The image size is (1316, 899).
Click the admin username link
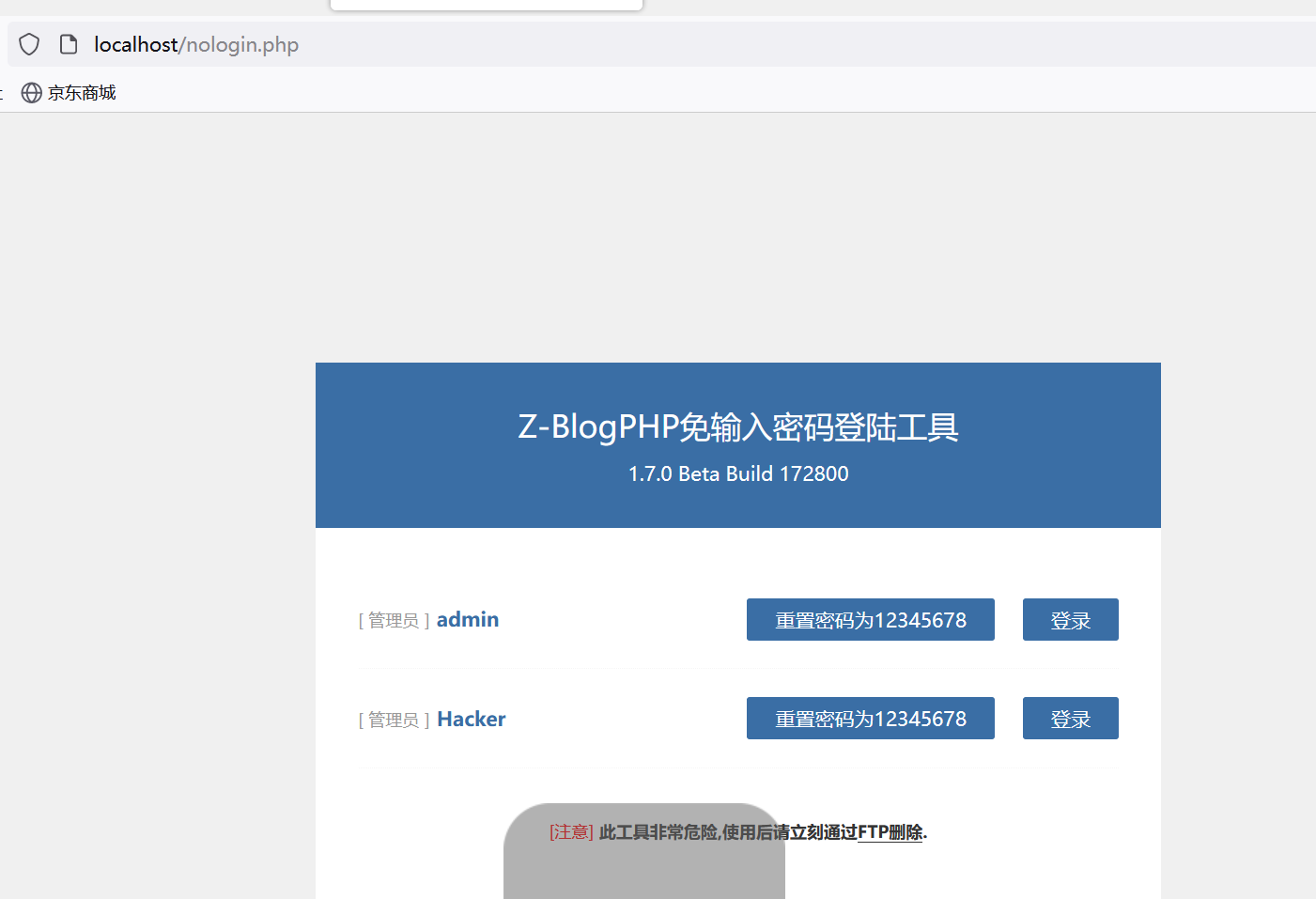[468, 620]
